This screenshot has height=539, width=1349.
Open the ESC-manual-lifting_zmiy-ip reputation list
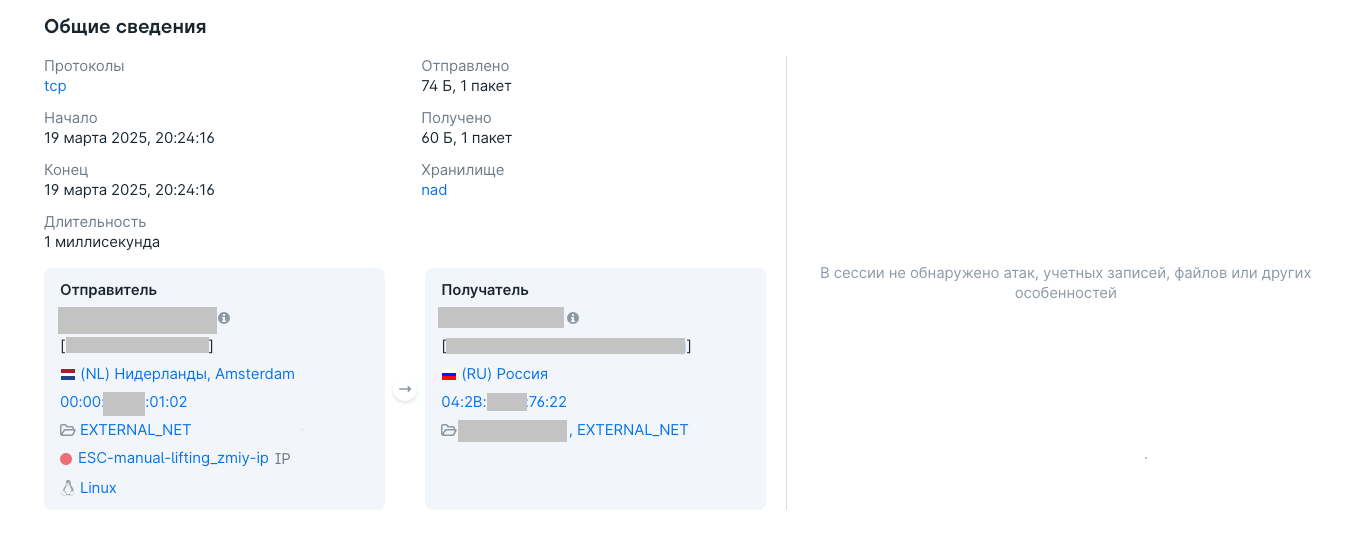click(173, 459)
